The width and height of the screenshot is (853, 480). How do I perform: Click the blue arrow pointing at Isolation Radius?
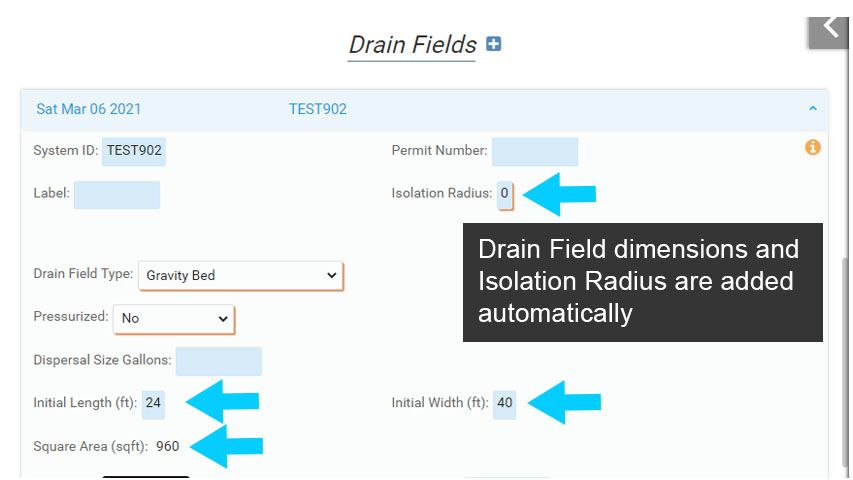559,193
